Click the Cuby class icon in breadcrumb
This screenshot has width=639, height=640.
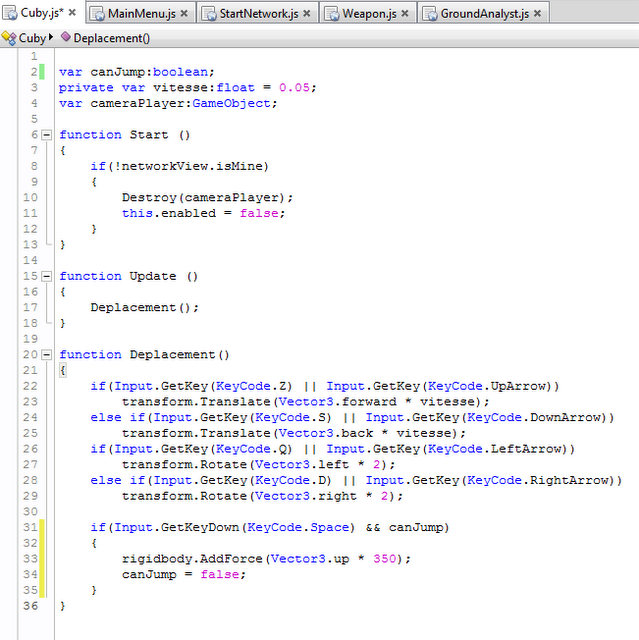click(9, 38)
